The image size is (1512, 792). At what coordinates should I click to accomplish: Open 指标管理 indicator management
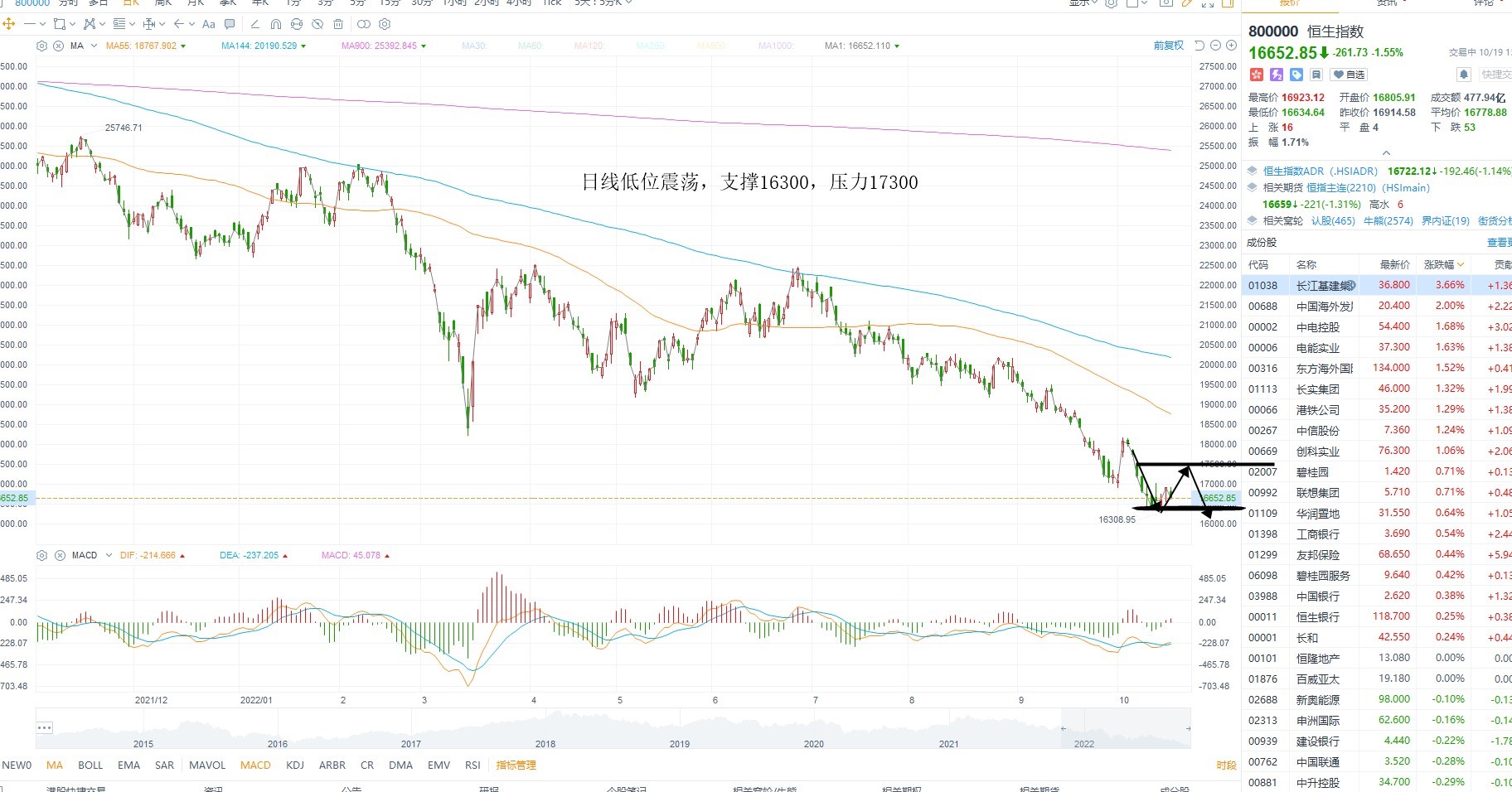pyautogui.click(x=516, y=765)
